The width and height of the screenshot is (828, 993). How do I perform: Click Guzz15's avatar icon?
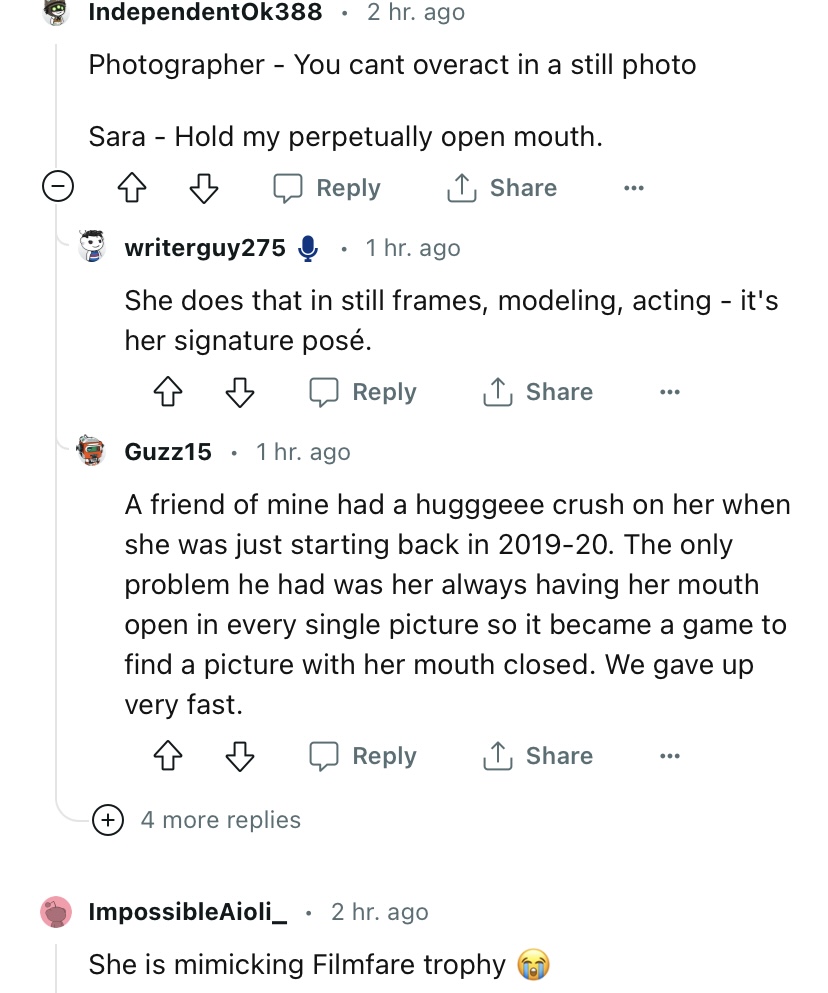[93, 452]
